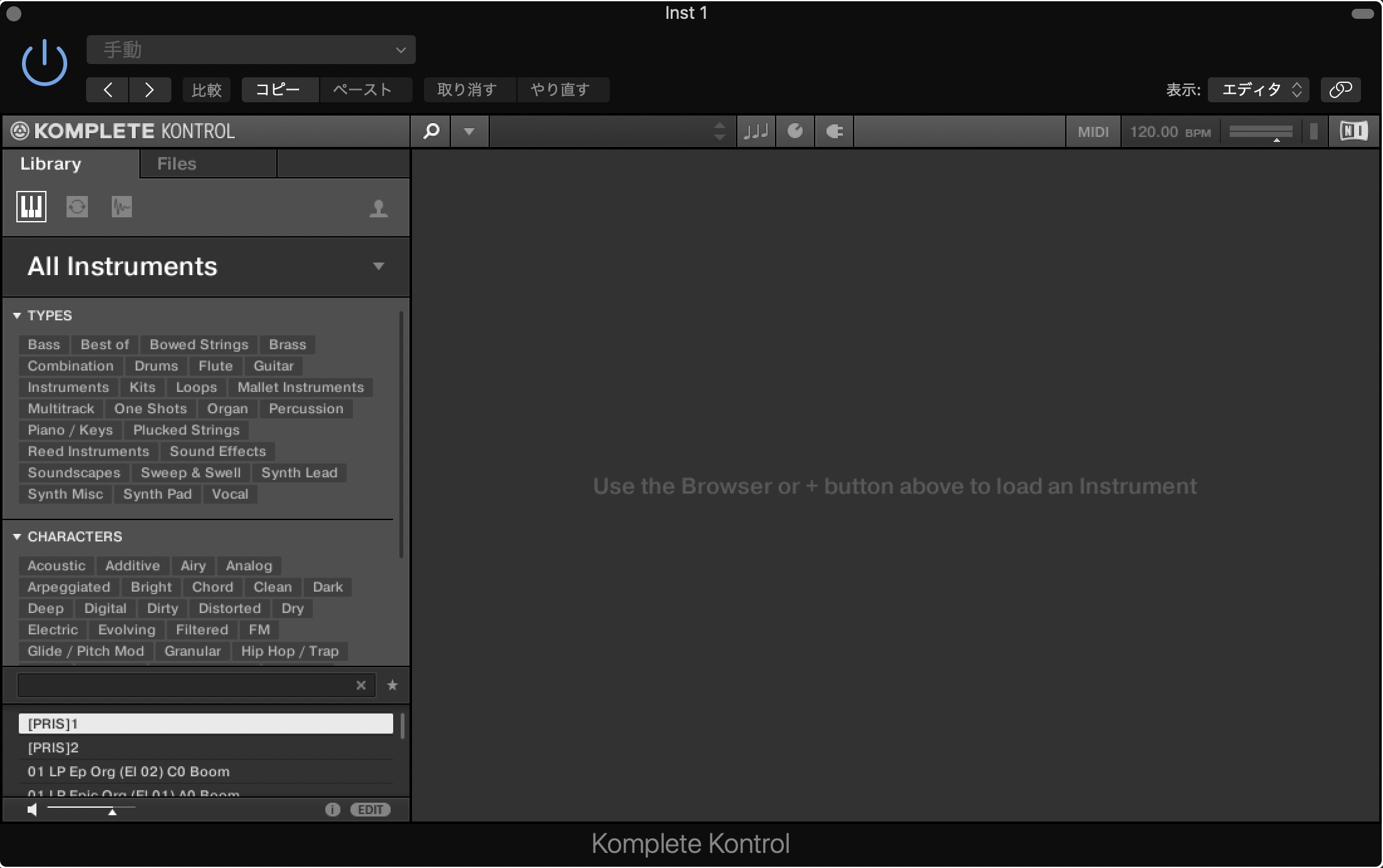1383x868 pixels.
Task: Collapse the CHARACTERS tag section
Action: tap(17, 536)
